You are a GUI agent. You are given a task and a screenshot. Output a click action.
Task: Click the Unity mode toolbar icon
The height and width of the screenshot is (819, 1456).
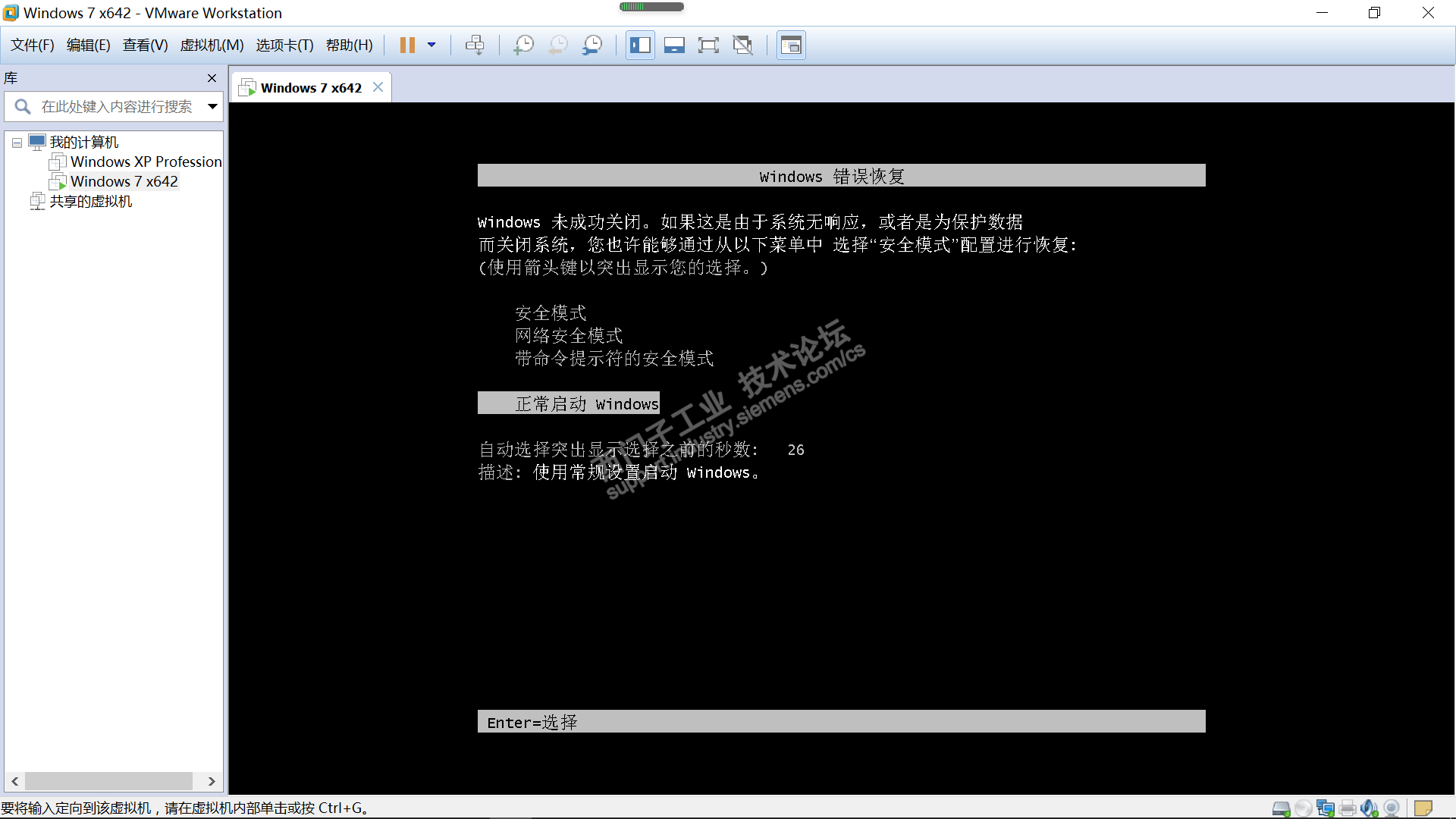[x=742, y=45]
